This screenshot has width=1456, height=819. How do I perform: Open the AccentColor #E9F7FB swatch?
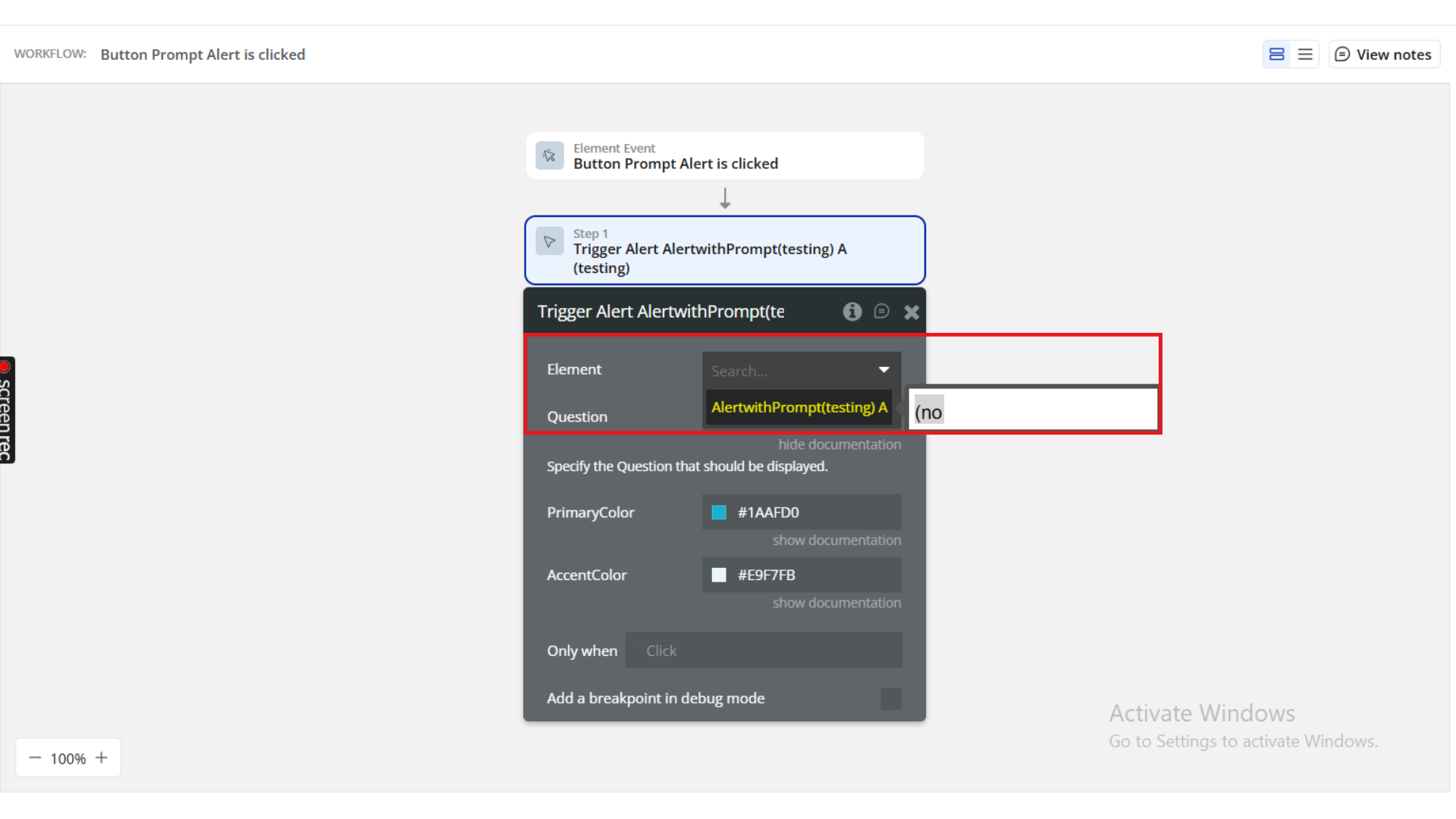coord(719,575)
